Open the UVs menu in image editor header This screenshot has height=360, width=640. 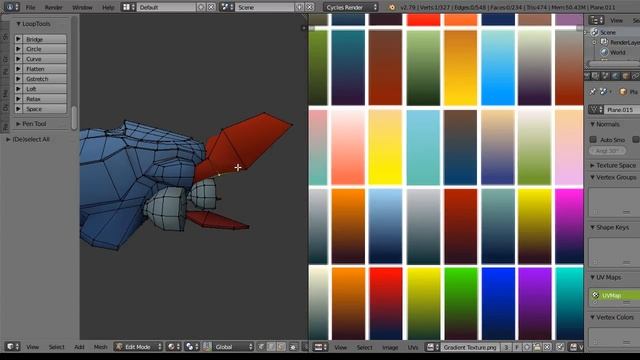[413, 347]
